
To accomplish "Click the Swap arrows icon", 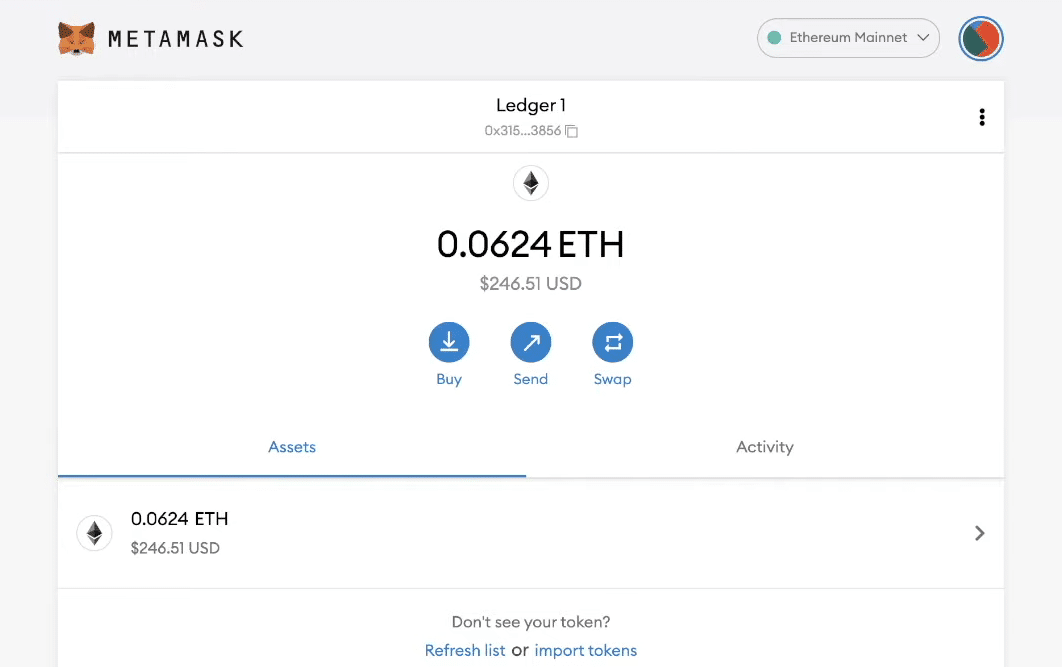I will (x=613, y=342).
